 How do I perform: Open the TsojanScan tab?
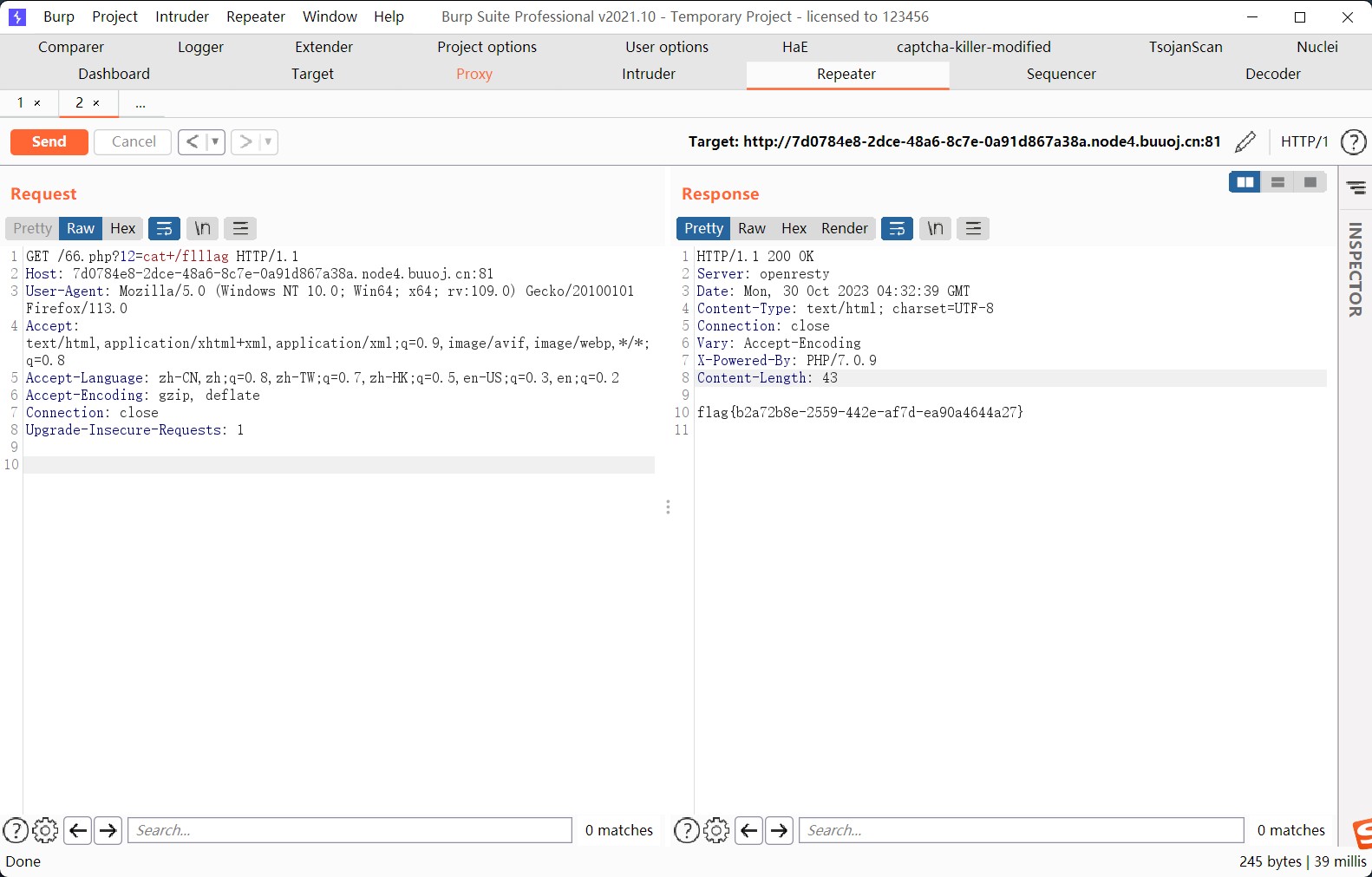pyautogui.click(x=1186, y=47)
